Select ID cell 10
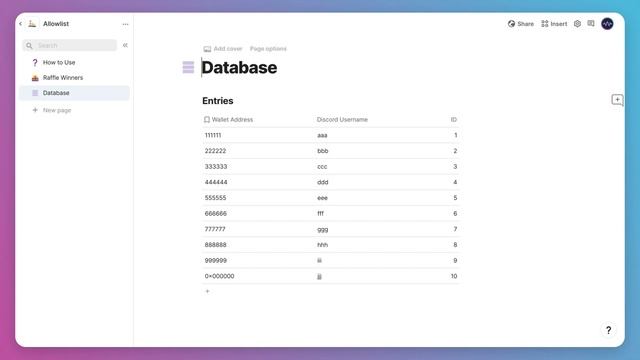 pyautogui.click(x=454, y=276)
